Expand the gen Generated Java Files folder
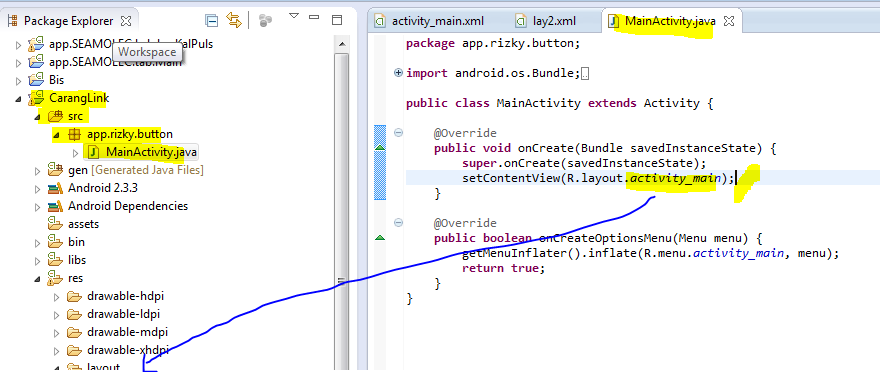Screen dimensions: 880x372 (37, 170)
